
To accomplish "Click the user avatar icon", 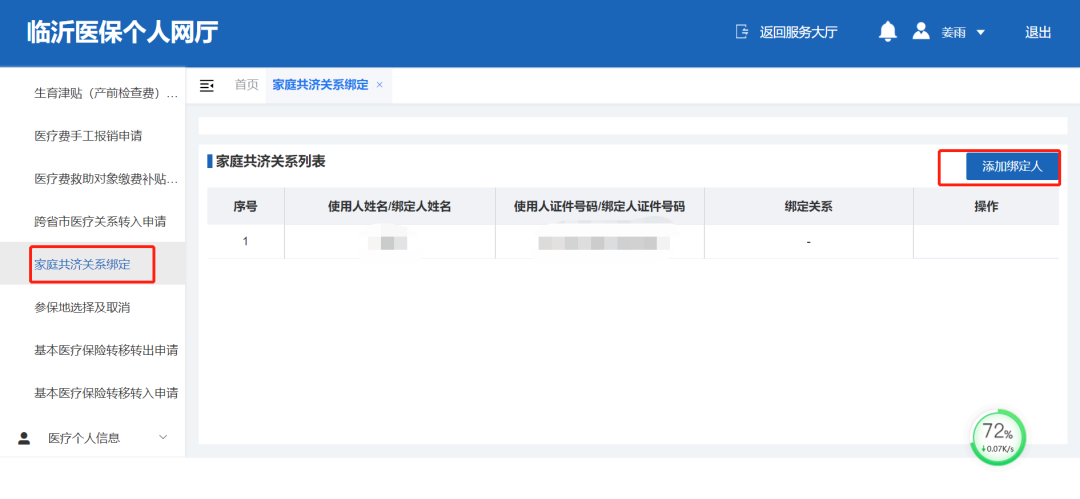I will pos(921,32).
